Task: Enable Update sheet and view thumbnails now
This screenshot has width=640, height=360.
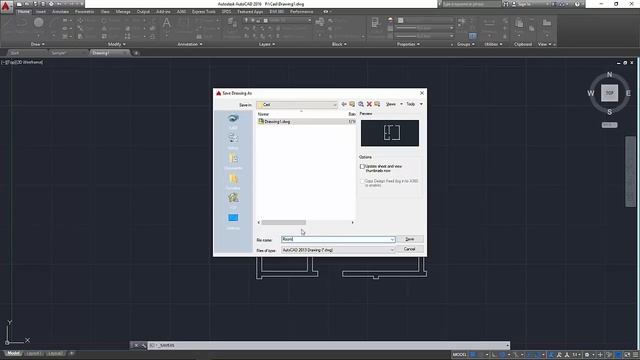Action: [362, 167]
